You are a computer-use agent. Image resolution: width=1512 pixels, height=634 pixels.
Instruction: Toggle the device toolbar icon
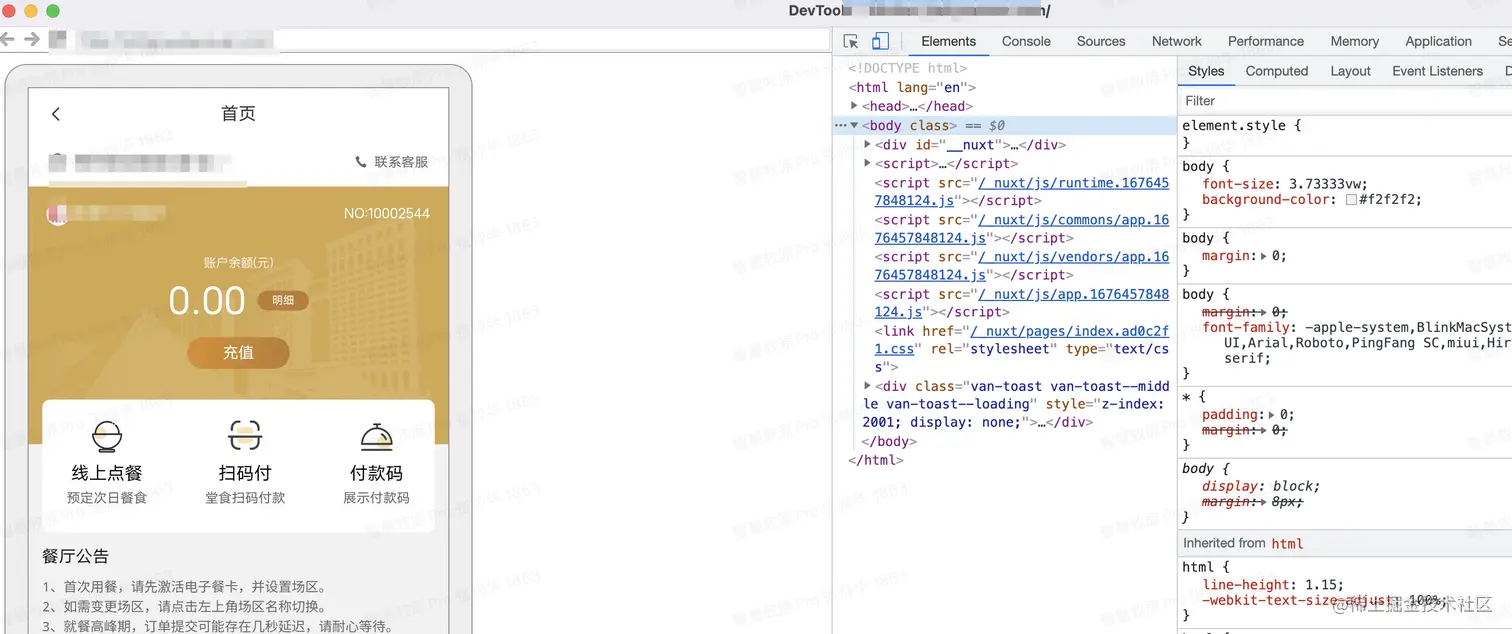point(880,41)
